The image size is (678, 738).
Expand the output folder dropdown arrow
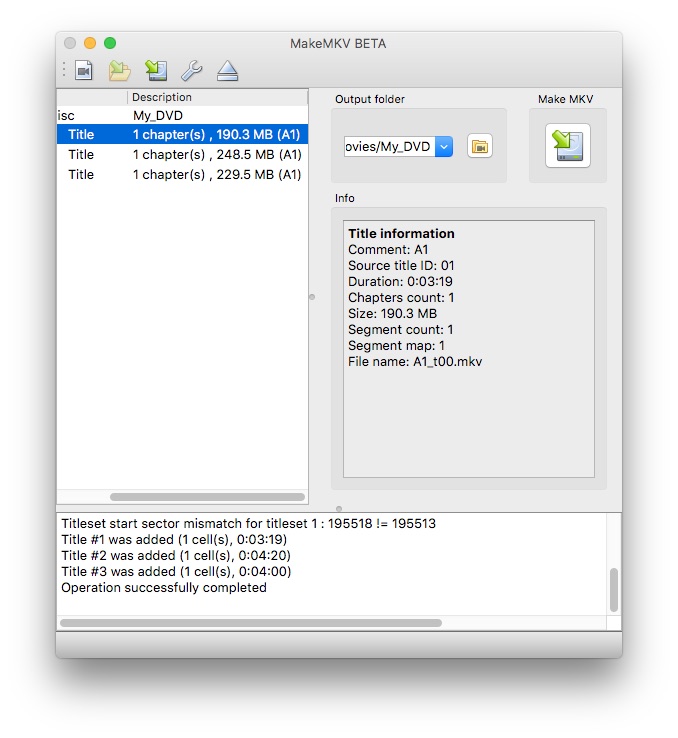point(444,146)
